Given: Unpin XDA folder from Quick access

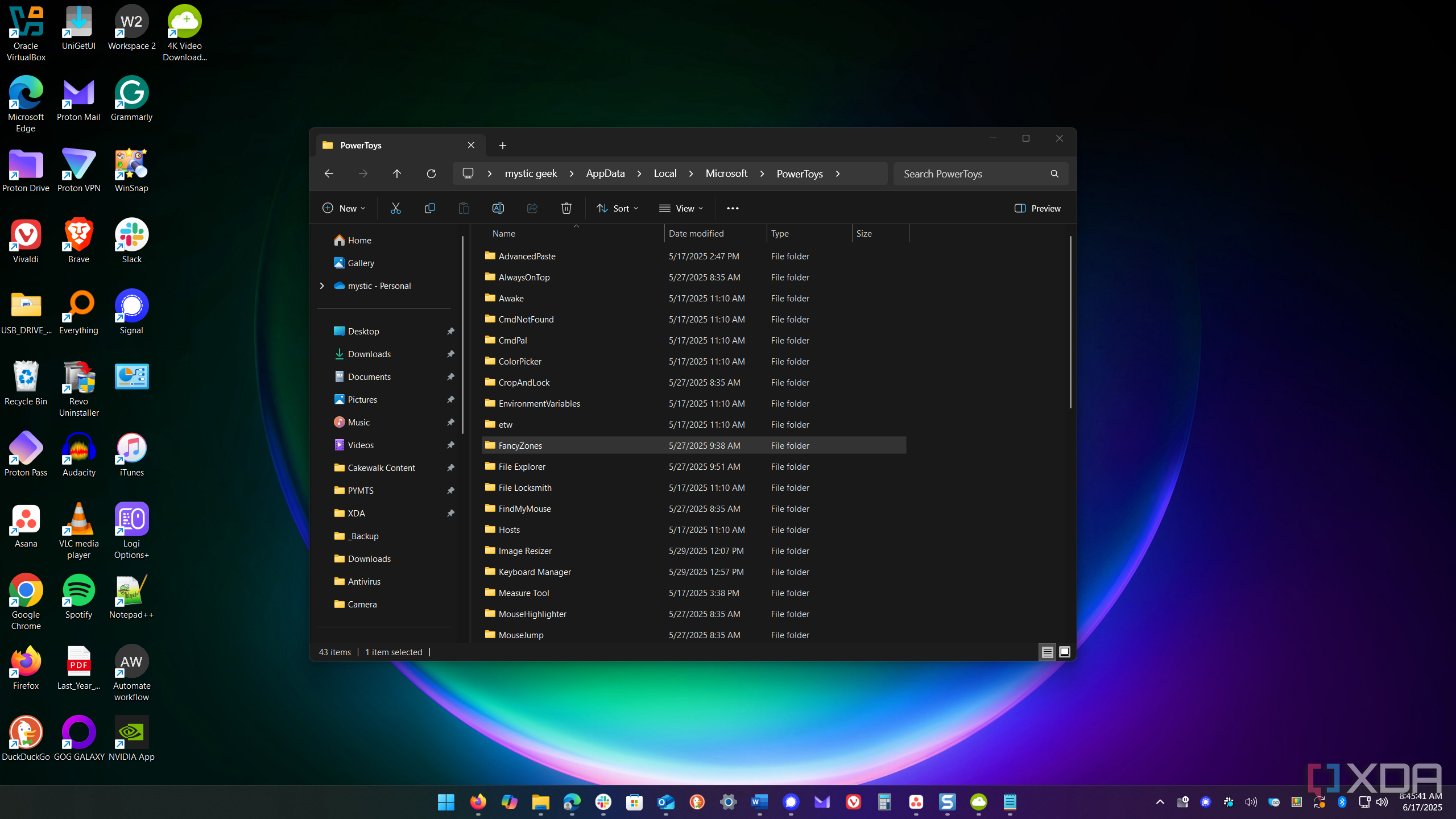Looking at the screenshot, I should [450, 513].
